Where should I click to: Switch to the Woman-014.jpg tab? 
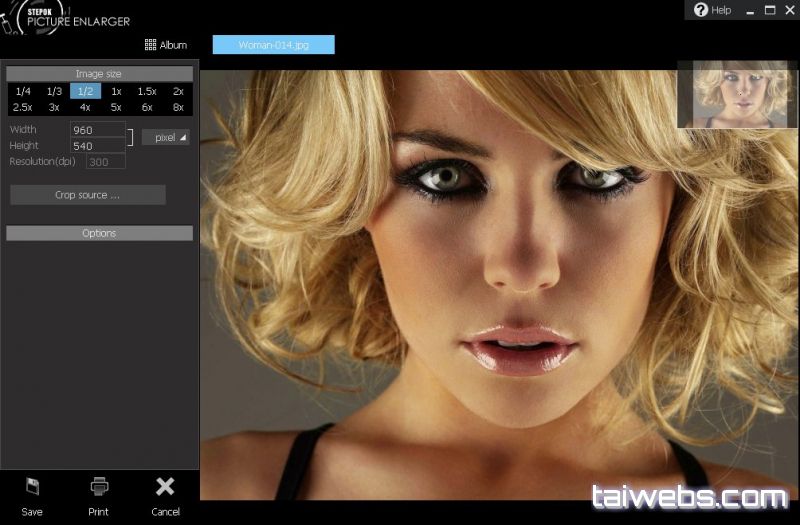[x=273, y=45]
